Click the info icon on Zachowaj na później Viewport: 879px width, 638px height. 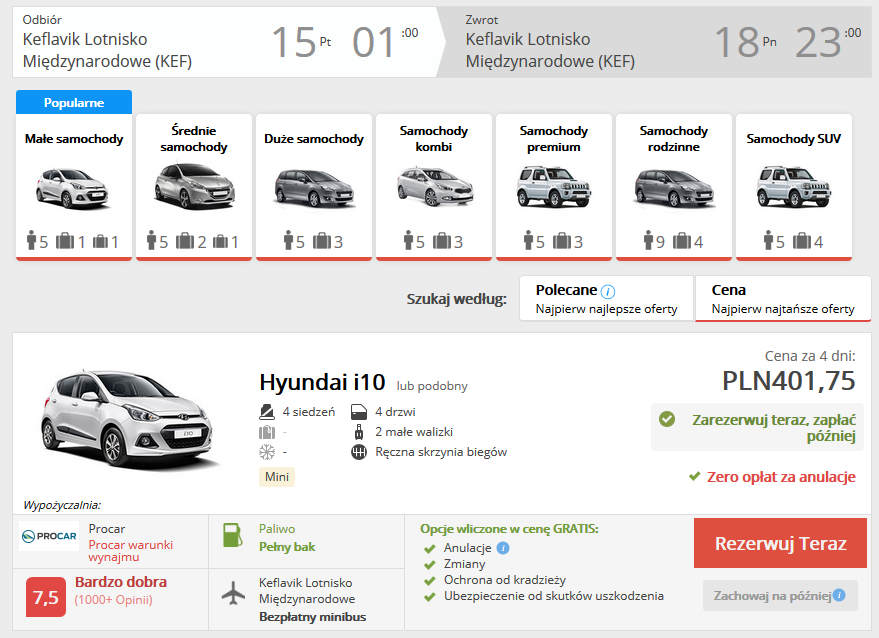coord(839,595)
